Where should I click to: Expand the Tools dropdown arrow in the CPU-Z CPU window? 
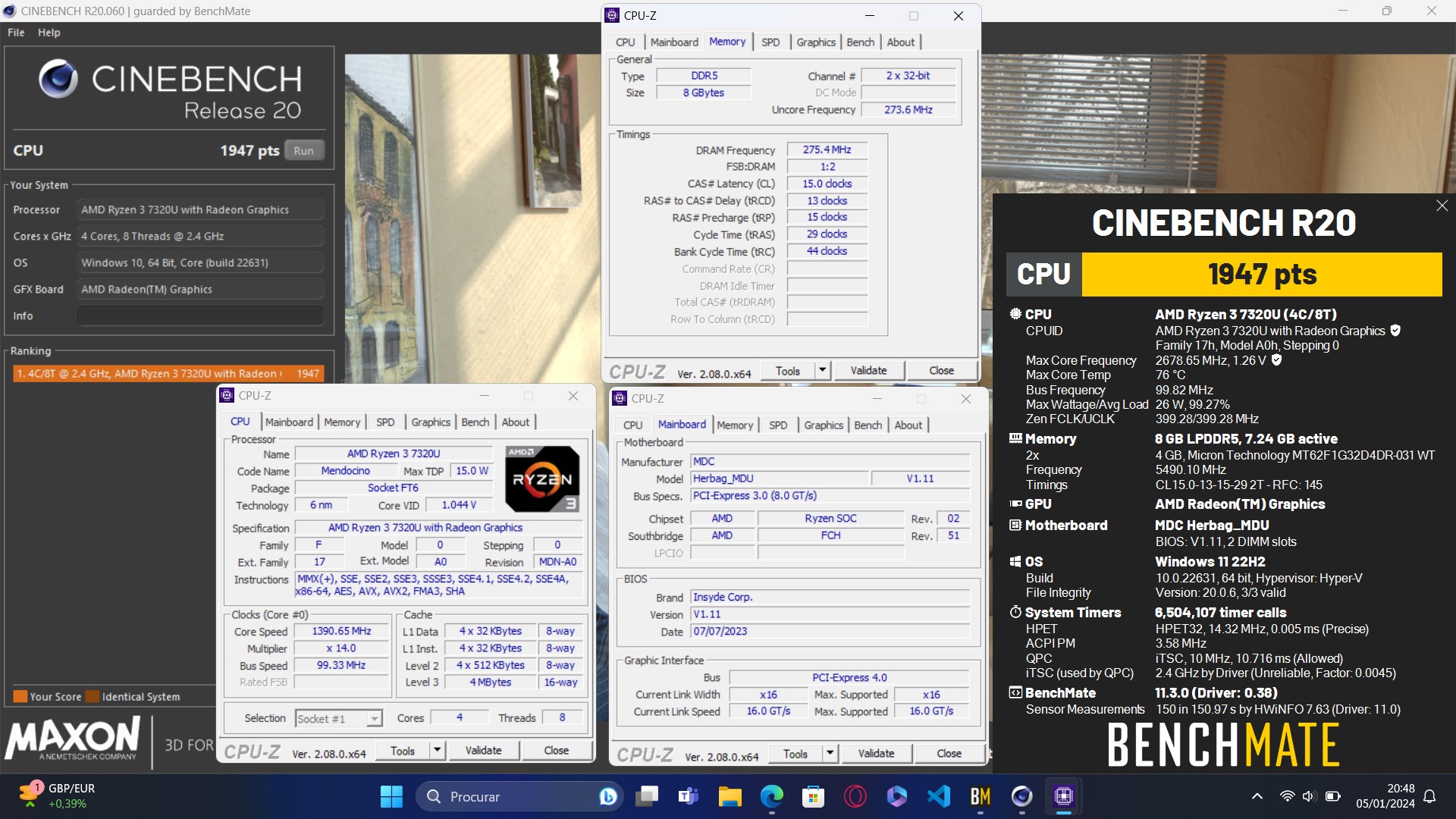[x=437, y=750]
